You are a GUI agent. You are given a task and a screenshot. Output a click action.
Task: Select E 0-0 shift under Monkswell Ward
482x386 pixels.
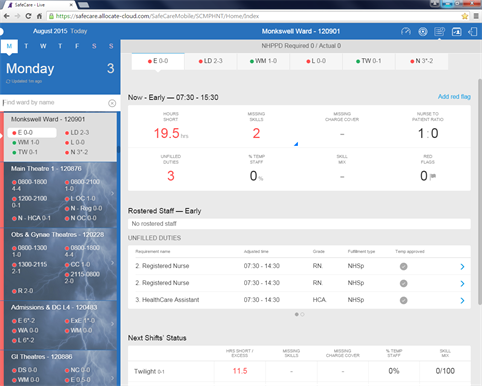click(32, 133)
